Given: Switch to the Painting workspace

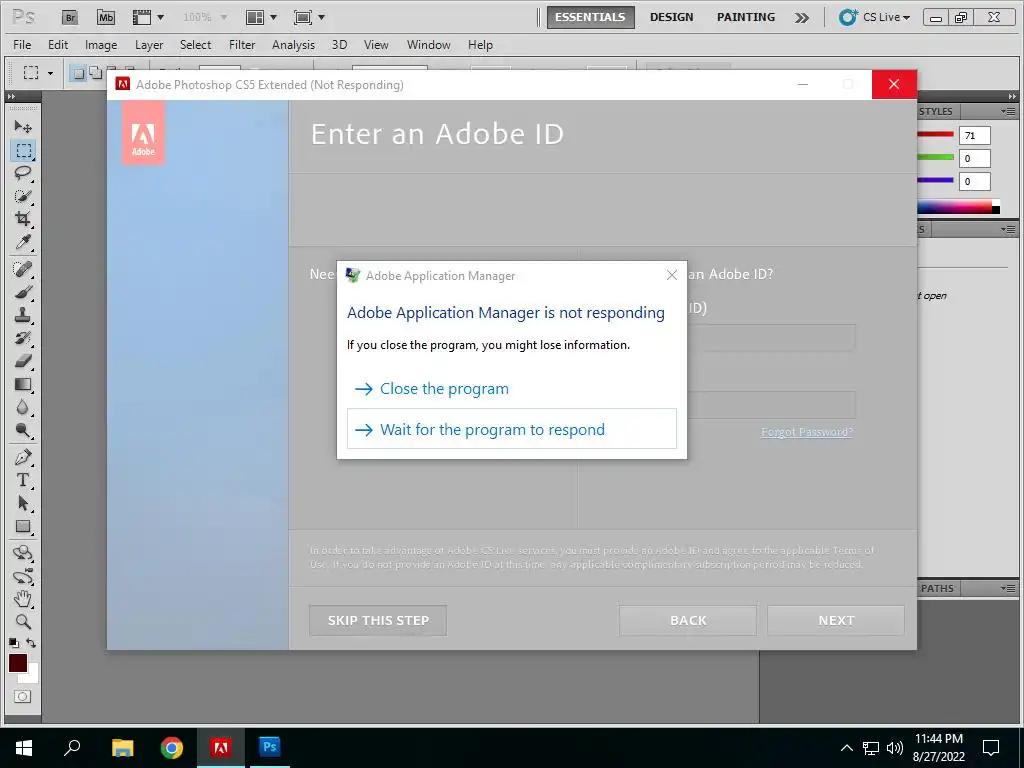Looking at the screenshot, I should (x=746, y=18).
